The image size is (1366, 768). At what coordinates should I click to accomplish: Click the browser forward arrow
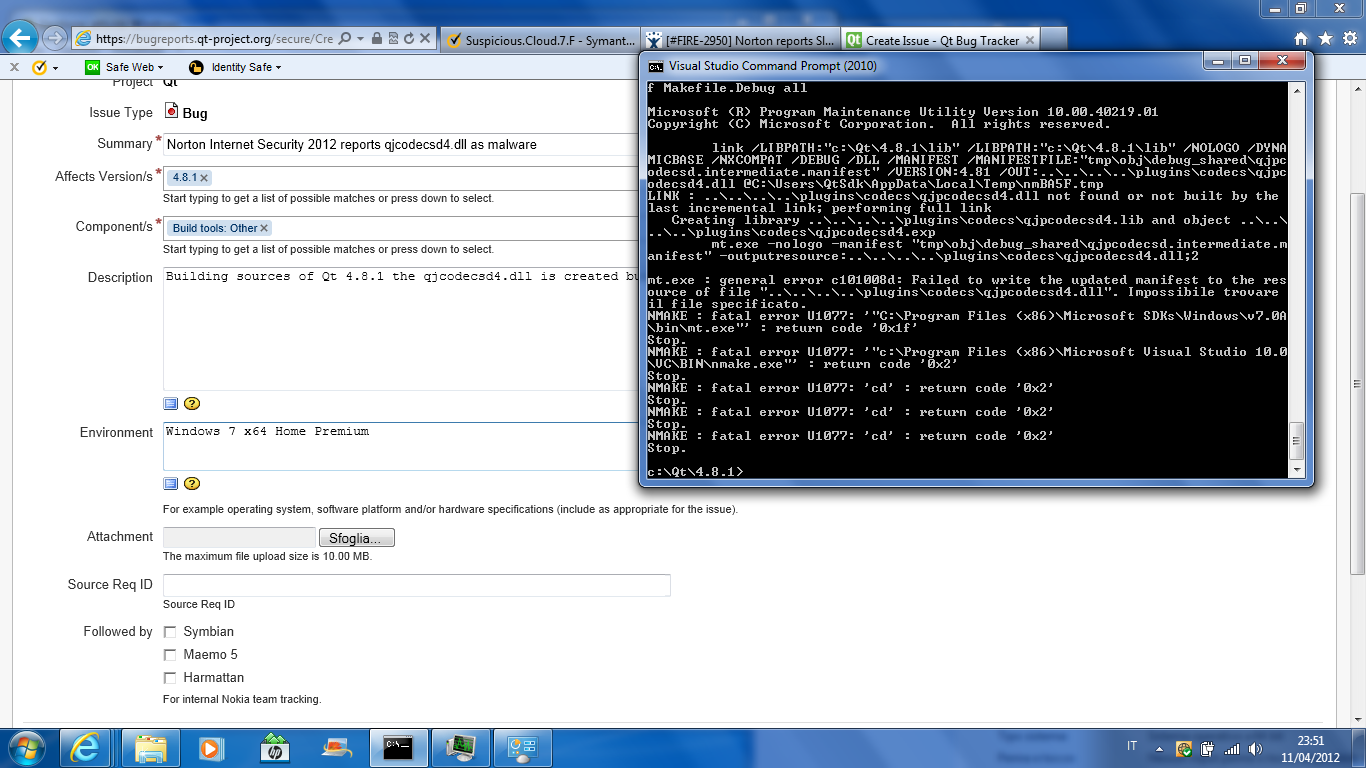[55, 38]
